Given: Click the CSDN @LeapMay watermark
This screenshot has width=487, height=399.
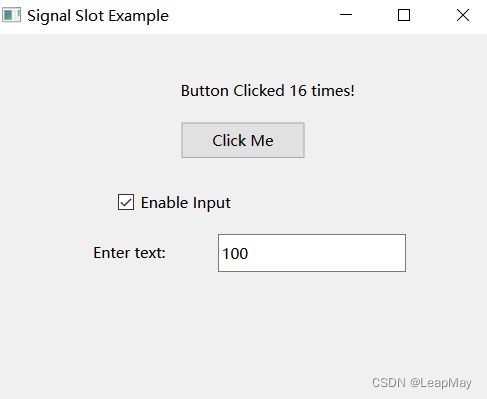Looking at the screenshot, I should tap(422, 383).
